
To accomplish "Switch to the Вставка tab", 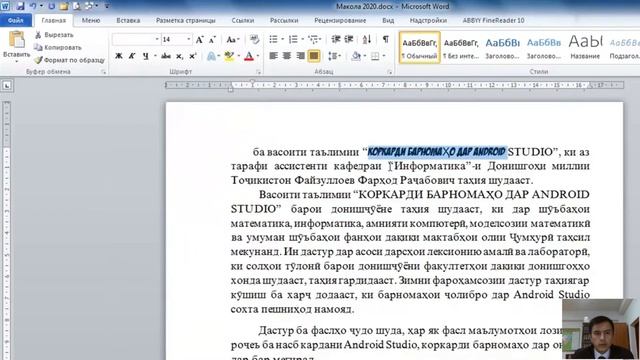I will 128,20.
